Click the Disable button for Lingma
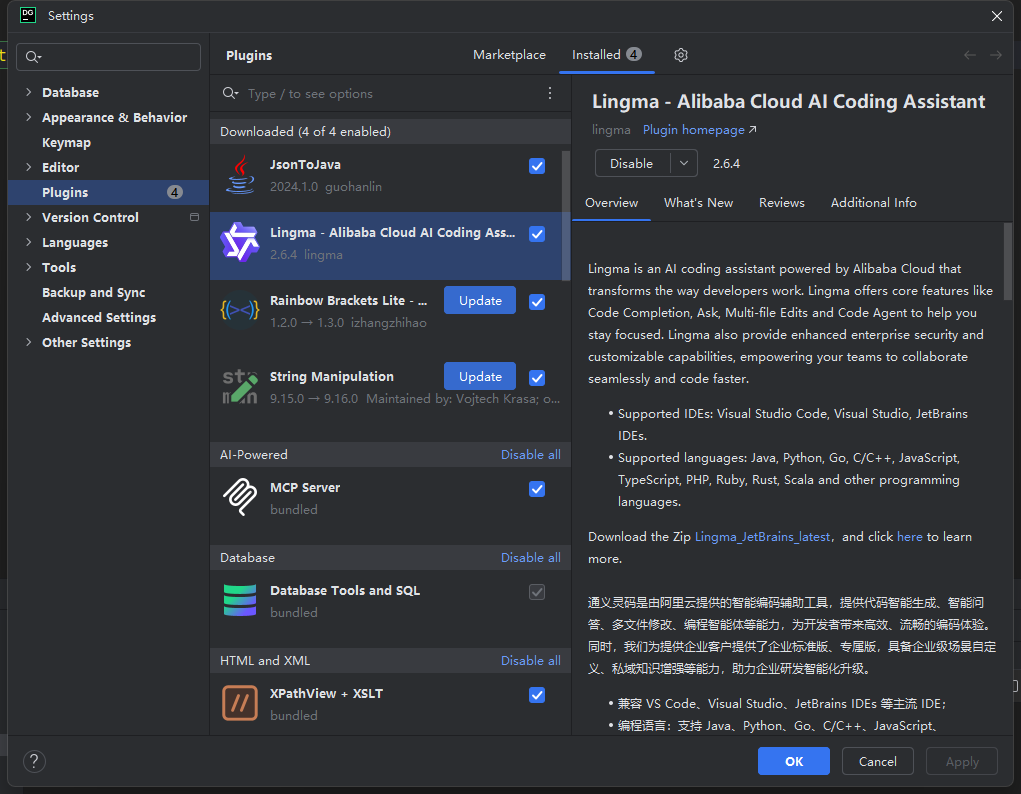1021x794 pixels. pos(632,163)
